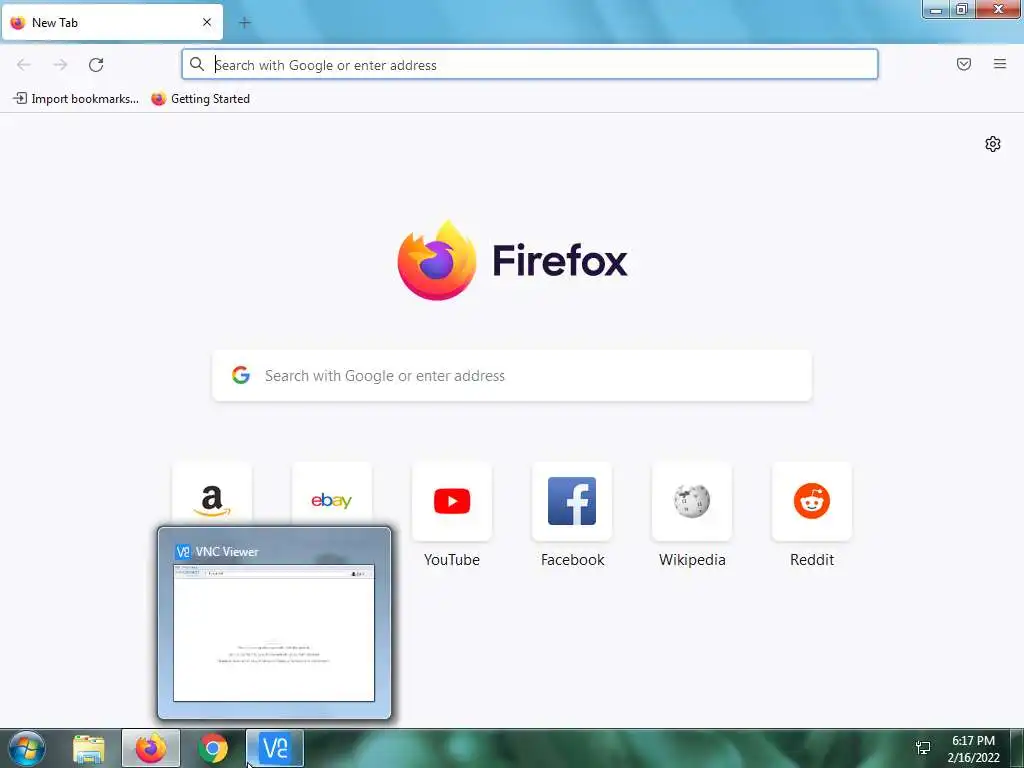Viewport: 1024px width, 768px height.
Task: Click the Wikipedia label text
Action: 692,560
